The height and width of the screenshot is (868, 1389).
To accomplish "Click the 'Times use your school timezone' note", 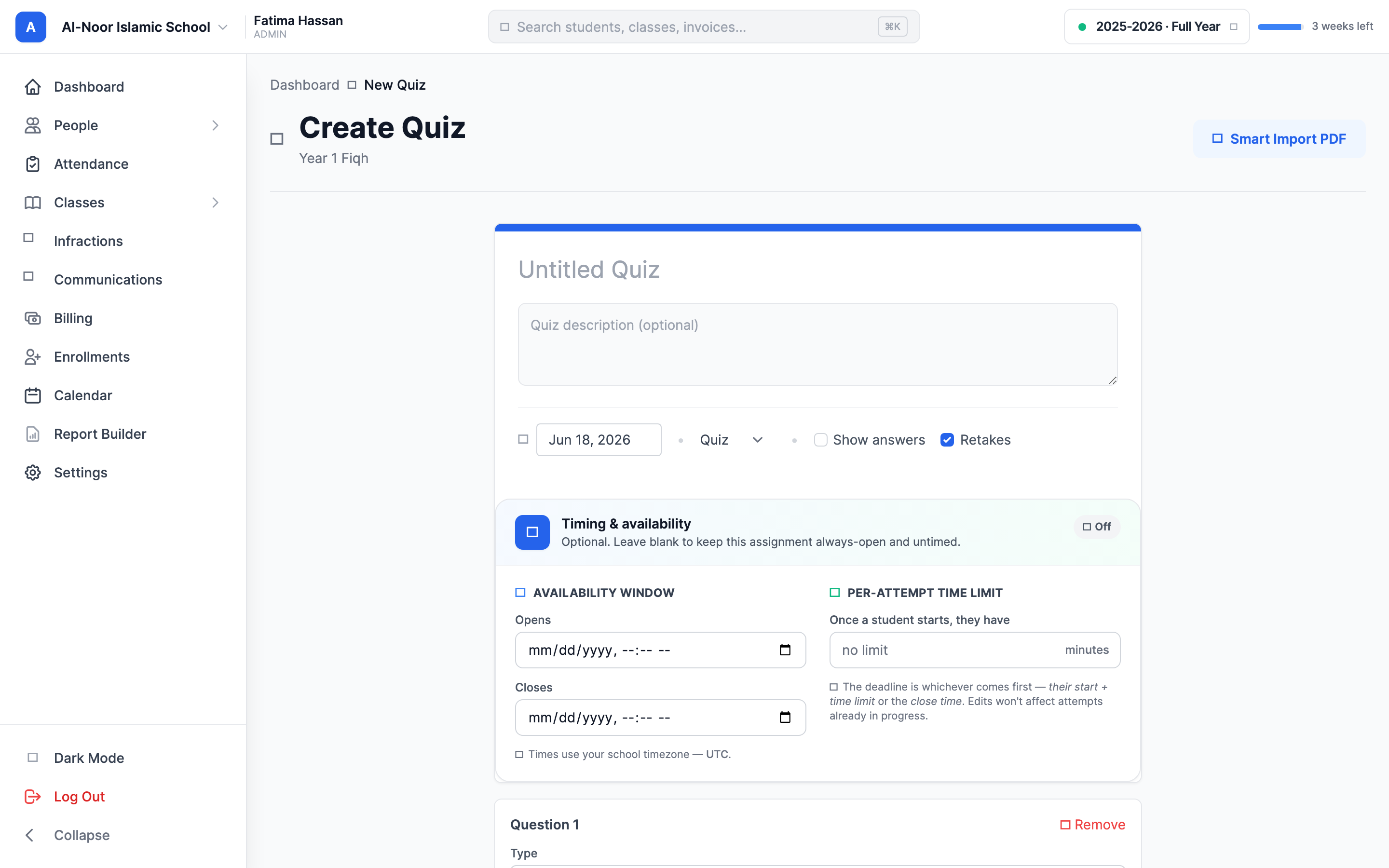I will tap(623, 754).
